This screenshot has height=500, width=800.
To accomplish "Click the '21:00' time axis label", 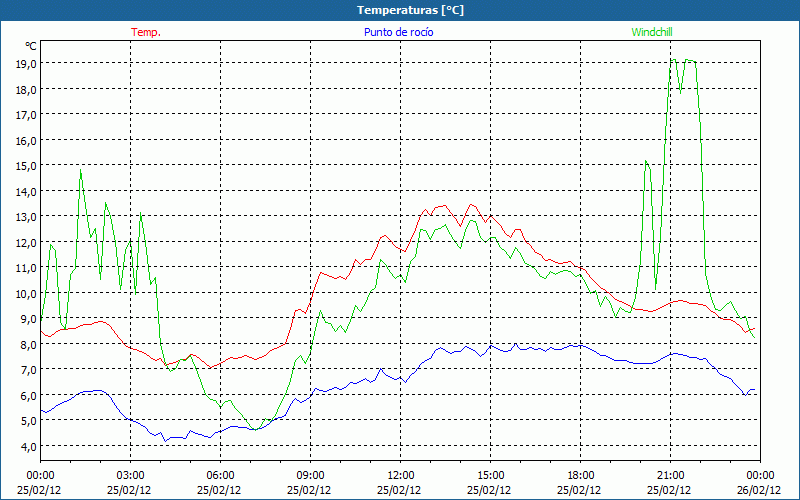I will (670, 476).
